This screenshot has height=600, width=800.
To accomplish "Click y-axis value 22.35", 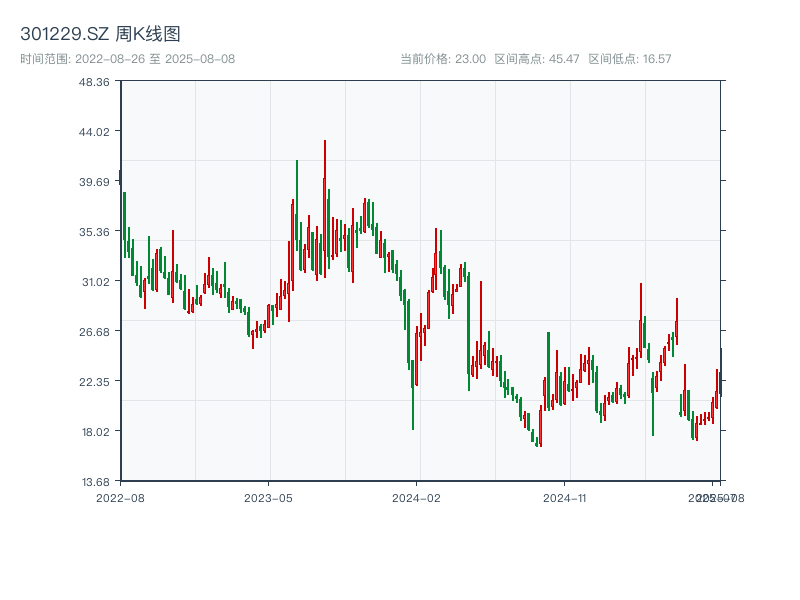I will (x=94, y=382).
